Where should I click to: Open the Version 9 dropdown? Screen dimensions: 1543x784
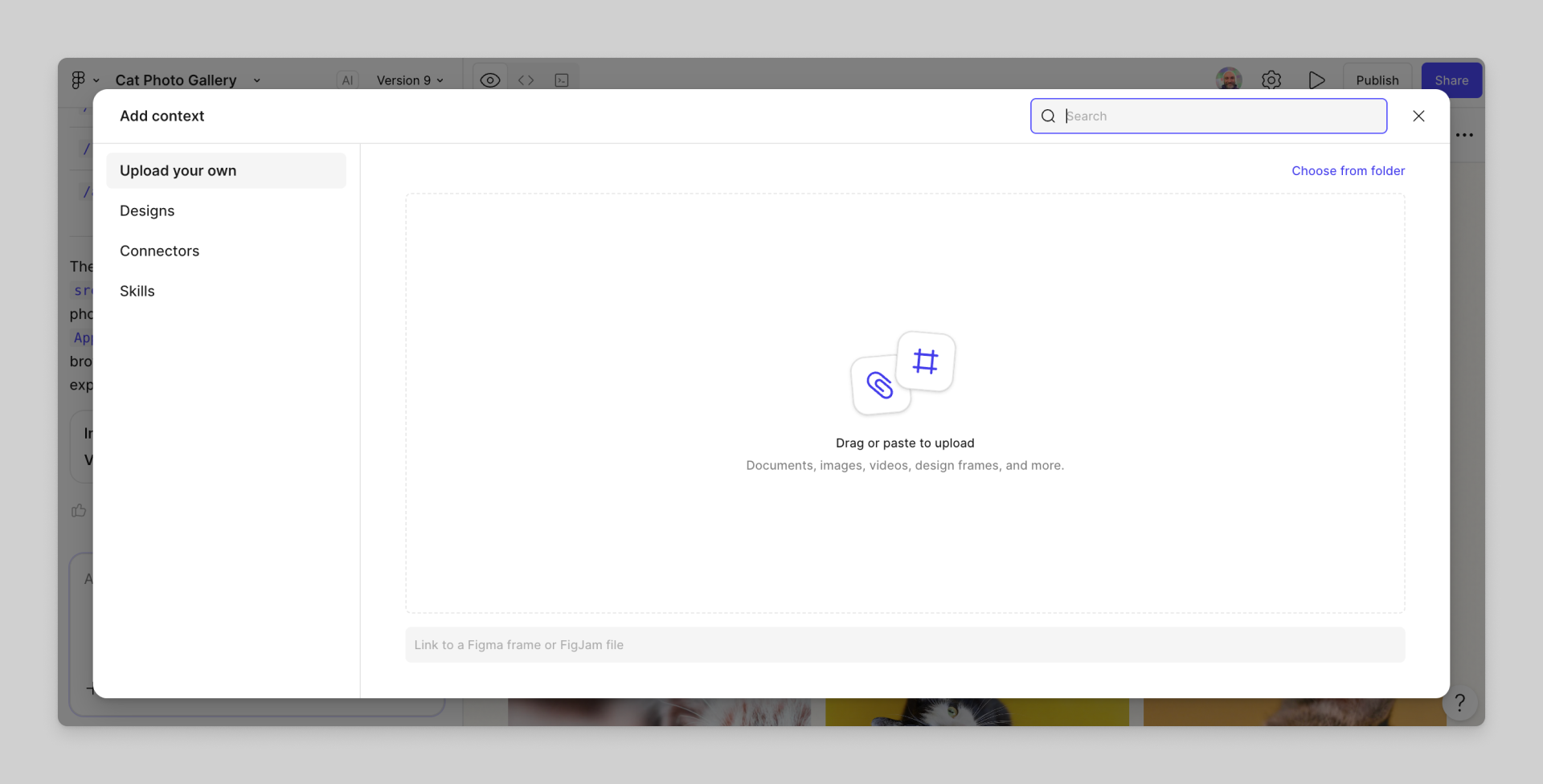pos(411,80)
